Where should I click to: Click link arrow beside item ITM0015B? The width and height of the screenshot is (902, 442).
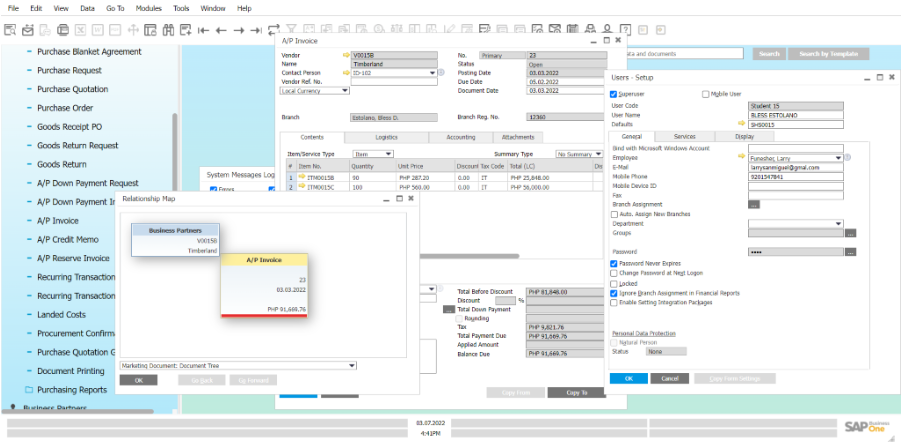302,177
